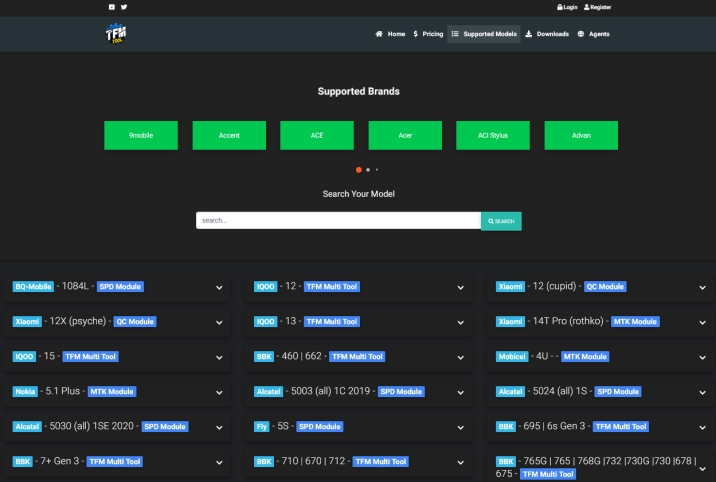
Task: Expand the BQ-Mobile 1084L row
Action: [117, 287]
